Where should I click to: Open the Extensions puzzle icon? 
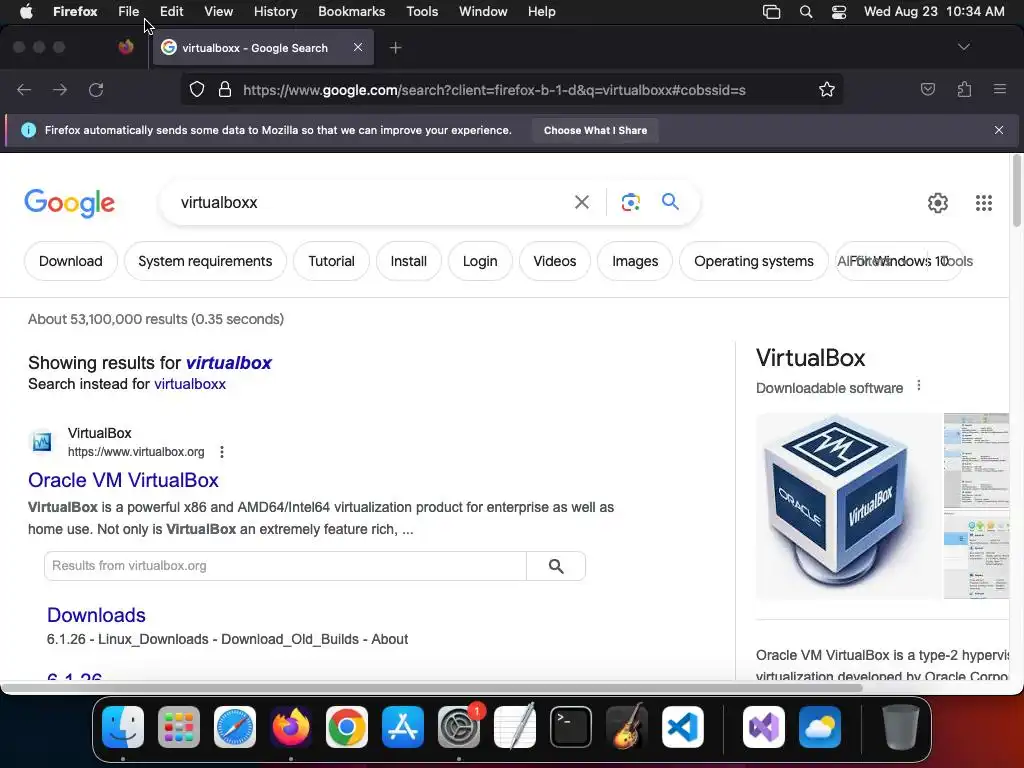(964, 89)
